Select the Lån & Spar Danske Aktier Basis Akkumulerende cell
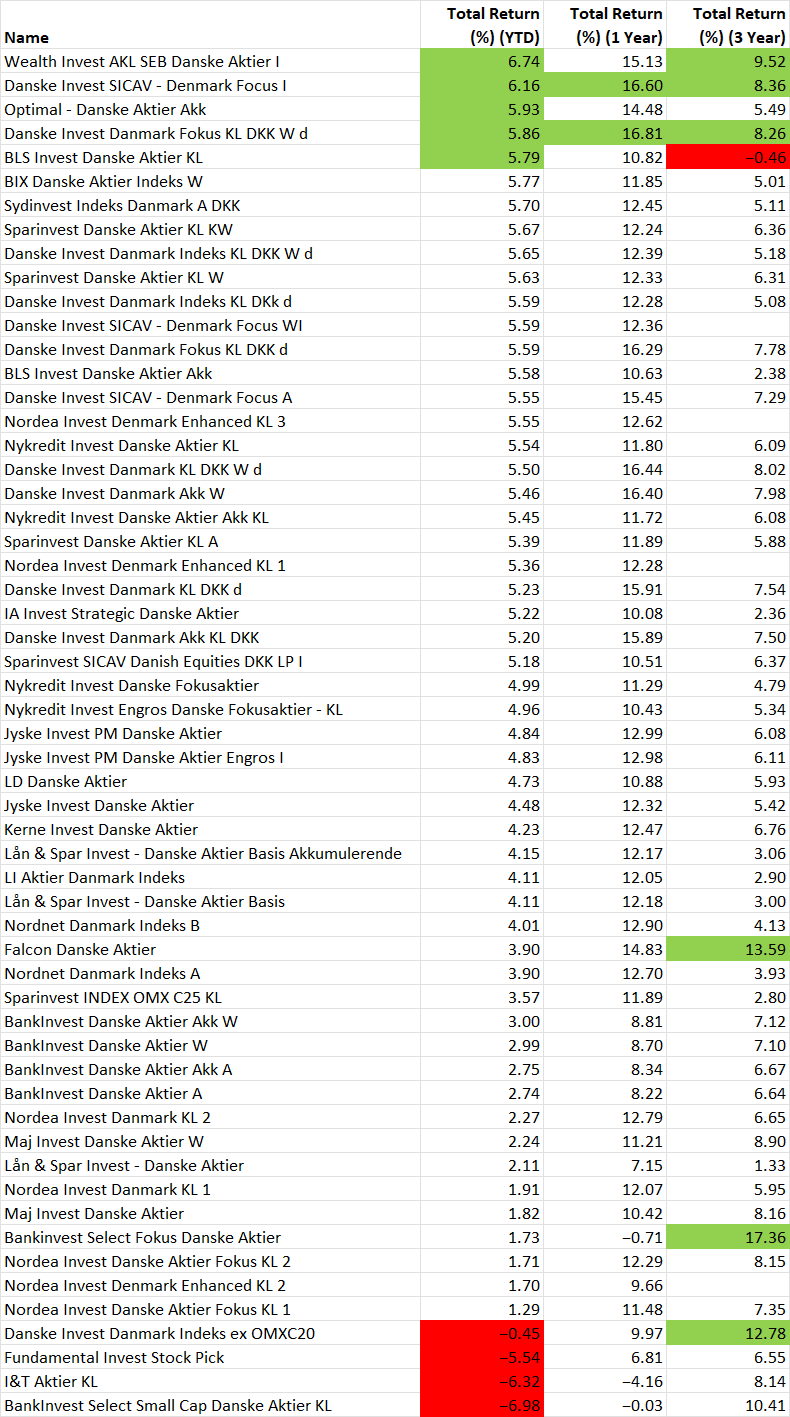The image size is (790, 1417). [211, 853]
